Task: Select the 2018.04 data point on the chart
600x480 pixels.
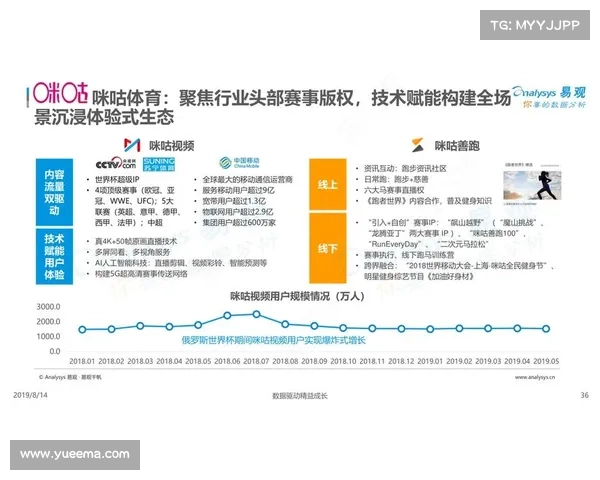Action: point(169,327)
